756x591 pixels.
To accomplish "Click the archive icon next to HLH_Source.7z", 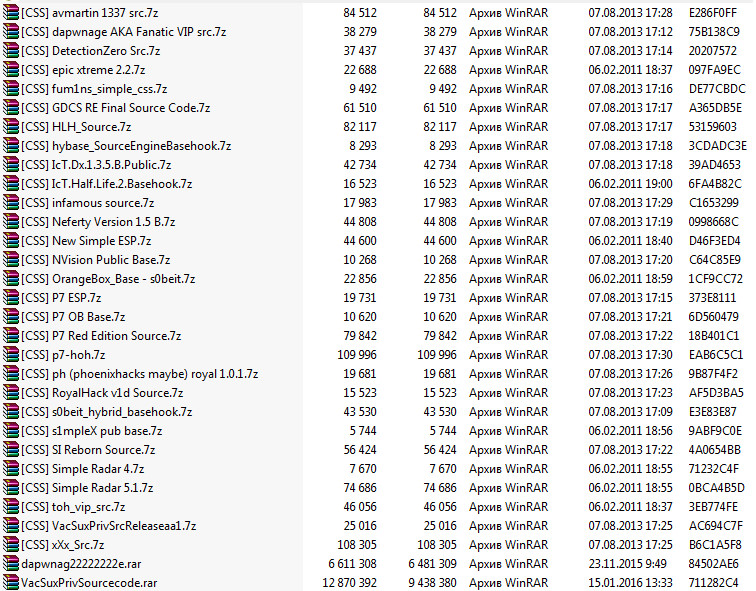I will tap(11, 127).
